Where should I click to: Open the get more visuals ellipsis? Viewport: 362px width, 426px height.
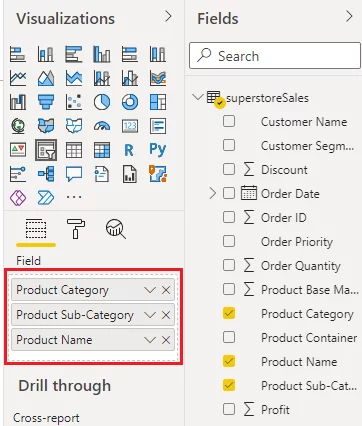(74, 197)
